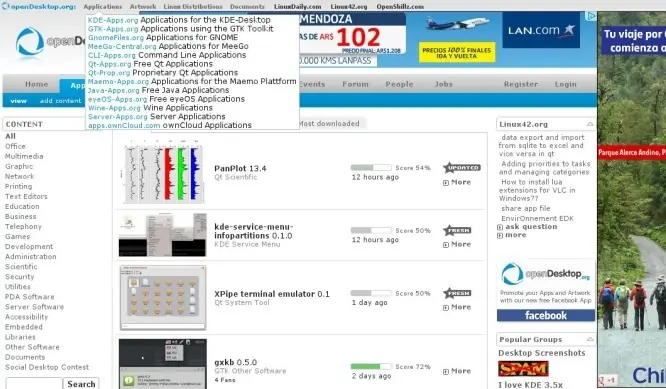Open the Applications top menu
This screenshot has width=666, height=389.
coord(102,6)
